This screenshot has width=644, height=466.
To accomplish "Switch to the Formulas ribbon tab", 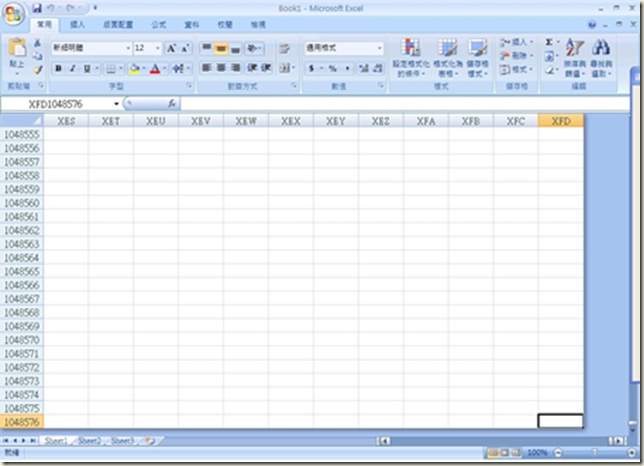I will click(159, 25).
